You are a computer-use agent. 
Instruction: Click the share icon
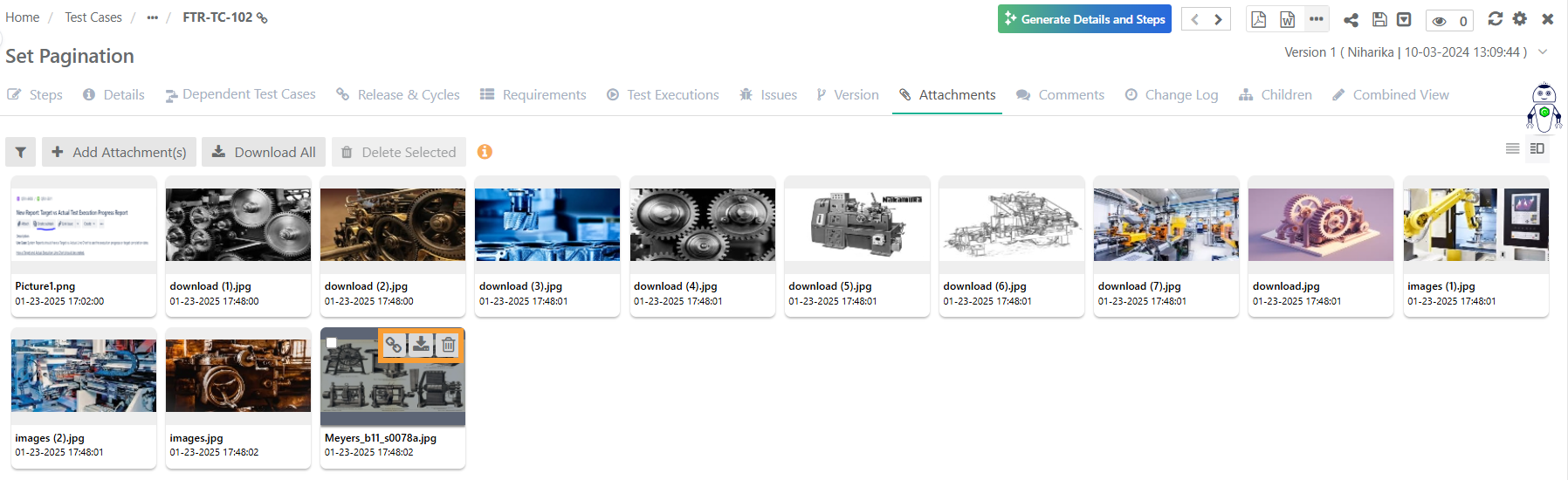click(x=1351, y=19)
